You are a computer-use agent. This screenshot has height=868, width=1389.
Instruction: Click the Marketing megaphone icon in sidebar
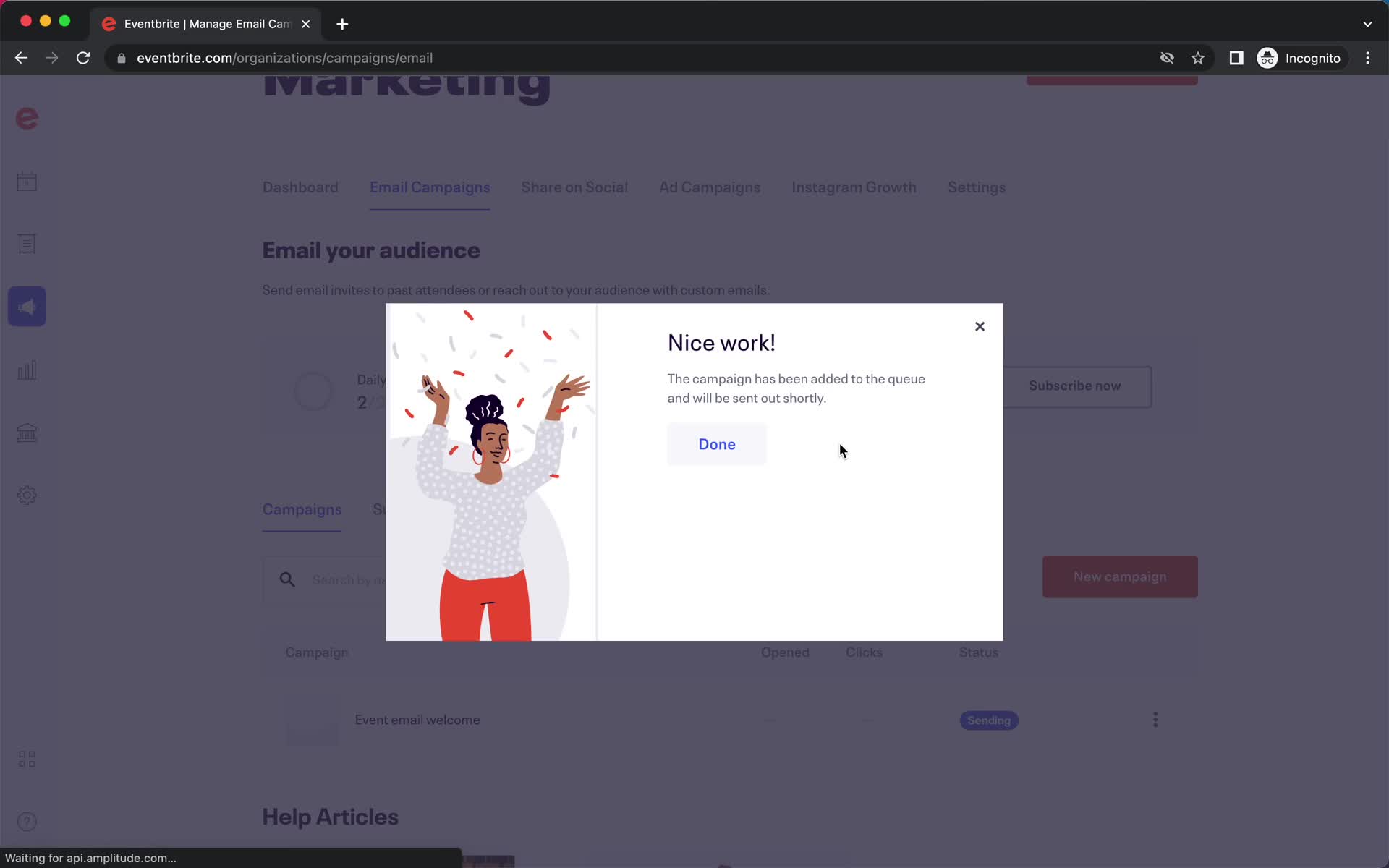point(27,306)
